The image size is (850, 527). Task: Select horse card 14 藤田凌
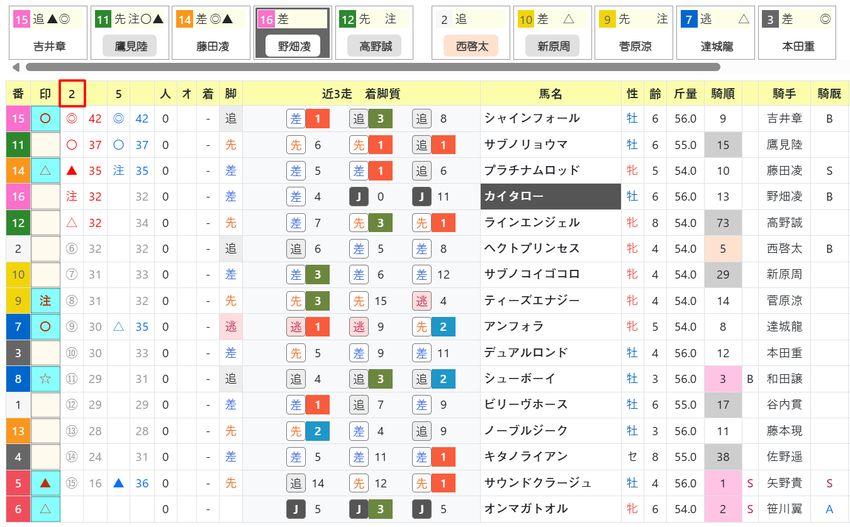click(211, 33)
